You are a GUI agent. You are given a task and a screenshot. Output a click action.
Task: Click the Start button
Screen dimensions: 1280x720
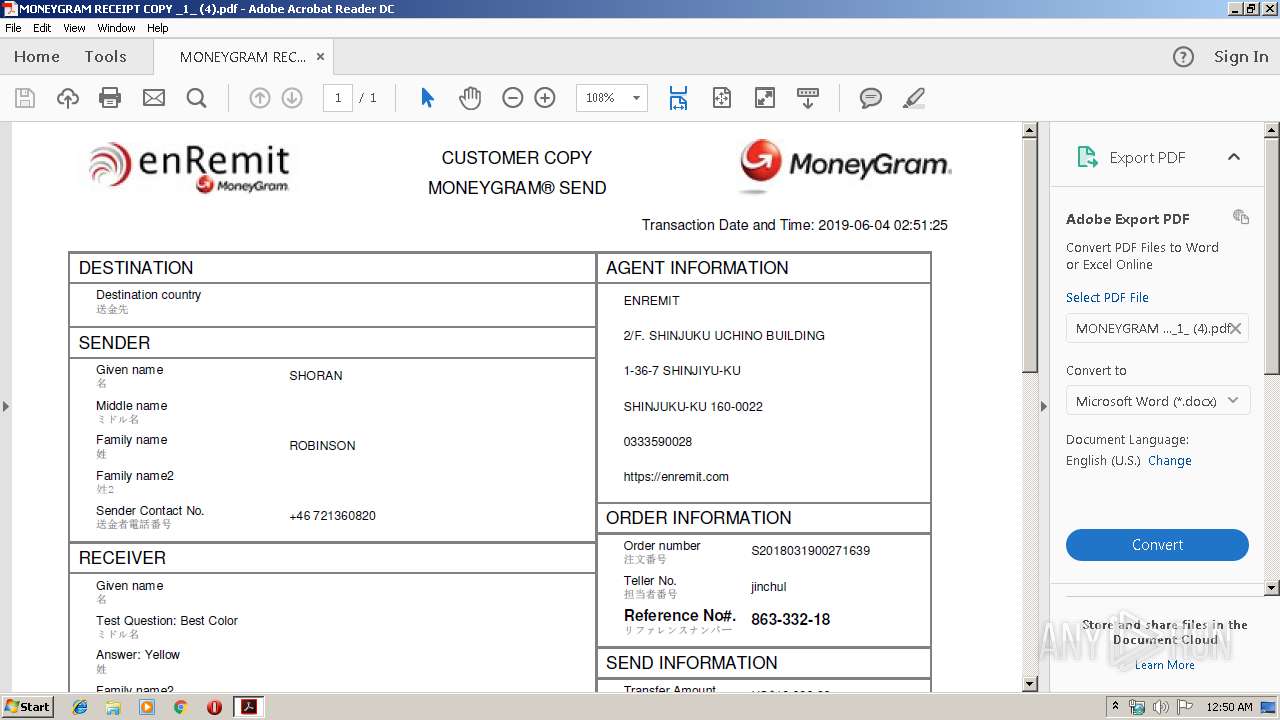point(28,706)
